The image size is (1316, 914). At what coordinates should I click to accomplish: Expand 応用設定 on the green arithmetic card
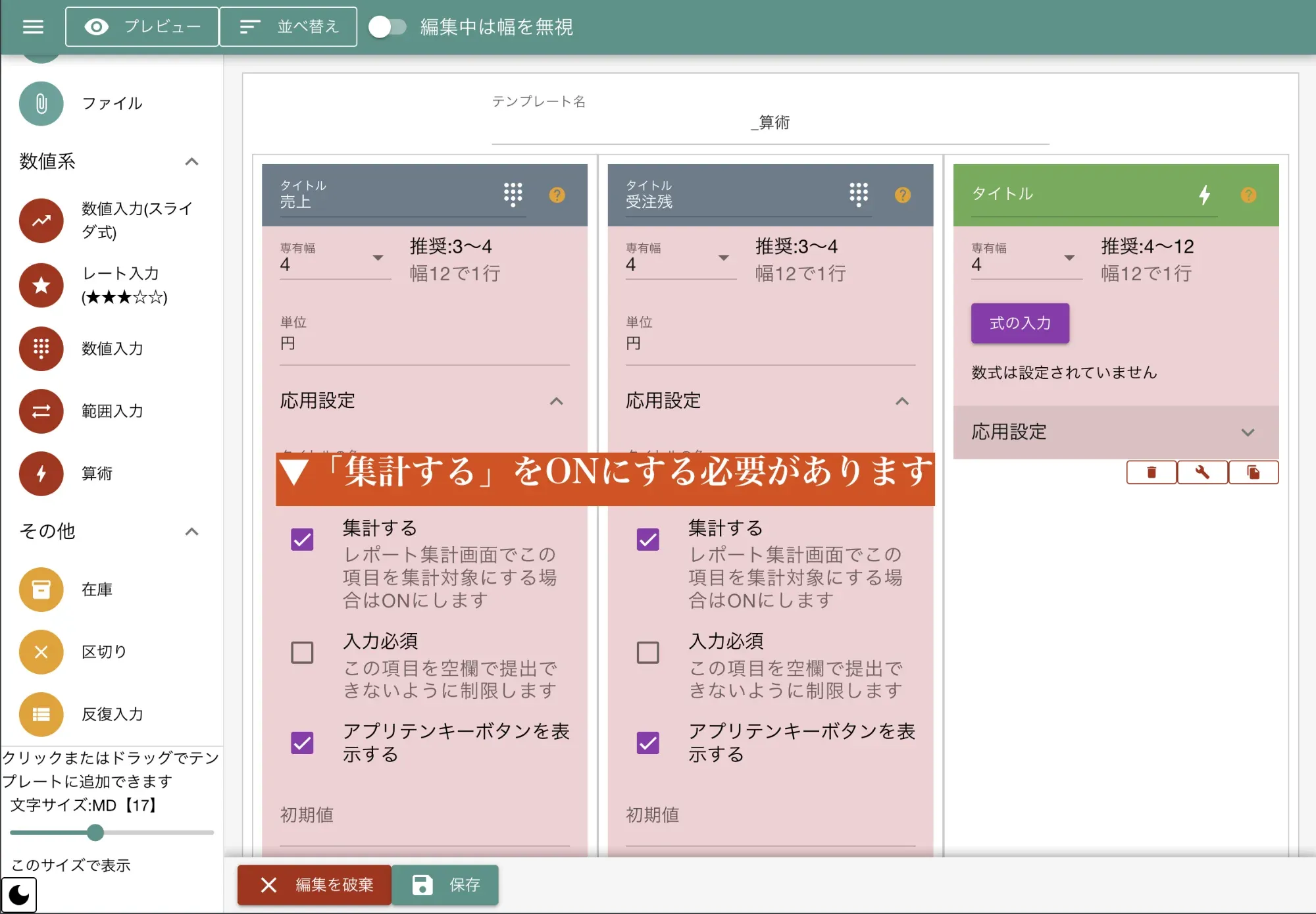(1248, 432)
